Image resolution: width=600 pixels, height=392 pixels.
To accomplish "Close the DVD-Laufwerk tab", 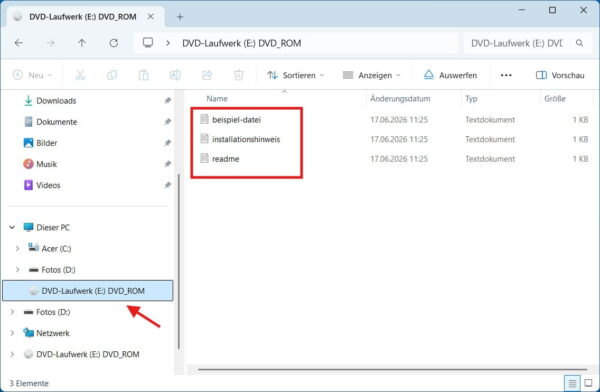I will click(x=151, y=17).
